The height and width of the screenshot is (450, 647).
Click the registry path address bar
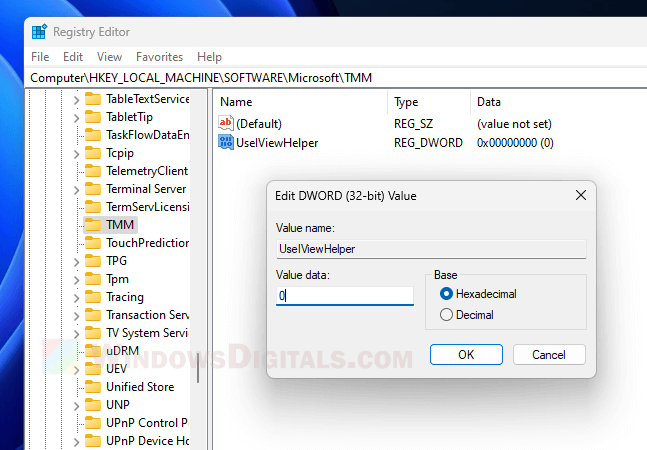click(336, 78)
